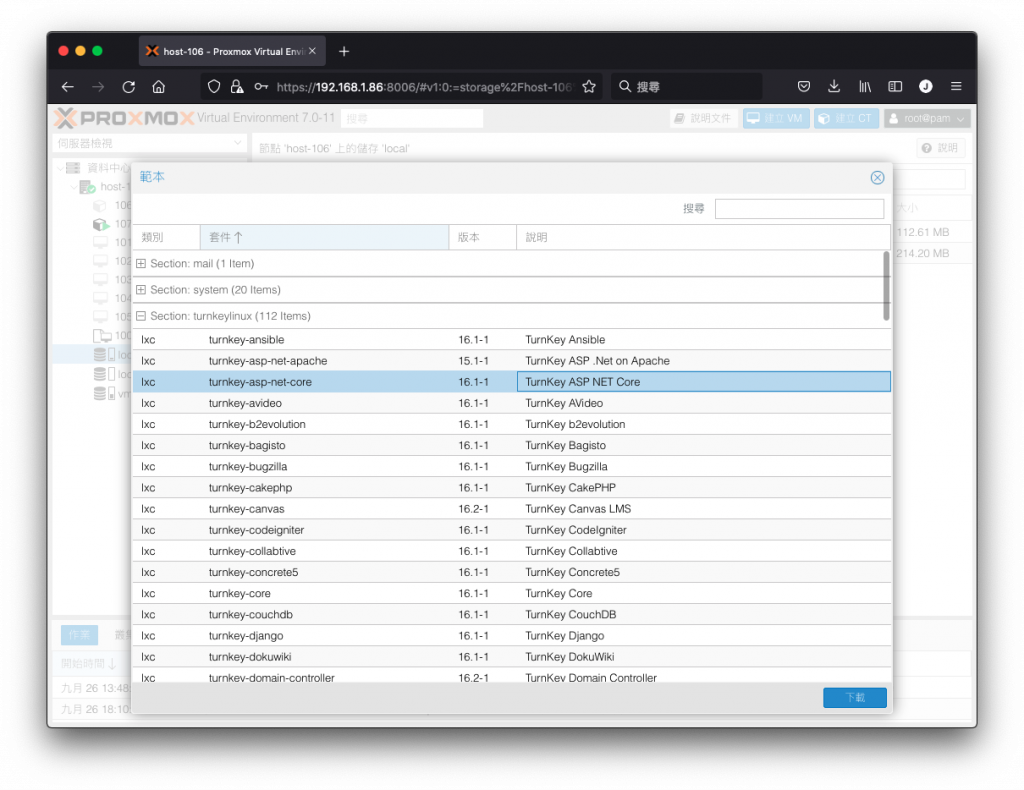Expand the Section: mail group
This screenshot has width=1024, height=790.
coord(140,264)
